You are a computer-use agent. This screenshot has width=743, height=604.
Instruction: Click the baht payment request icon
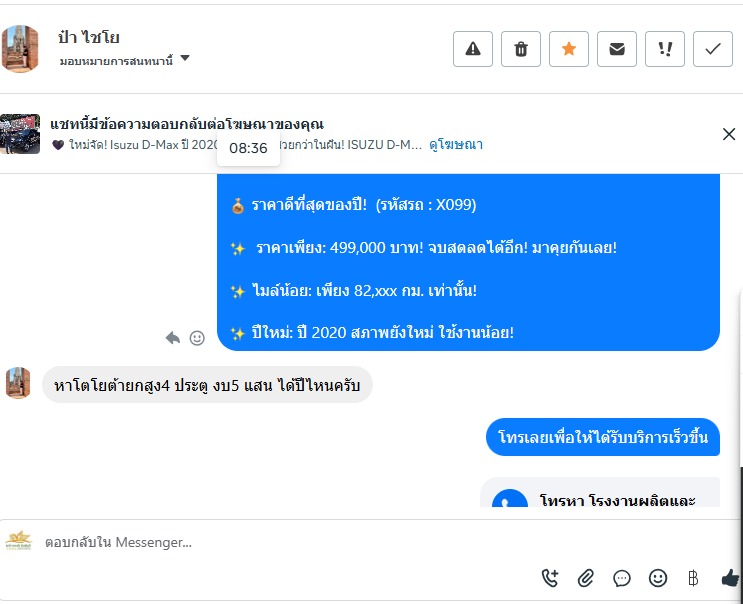click(x=693, y=577)
